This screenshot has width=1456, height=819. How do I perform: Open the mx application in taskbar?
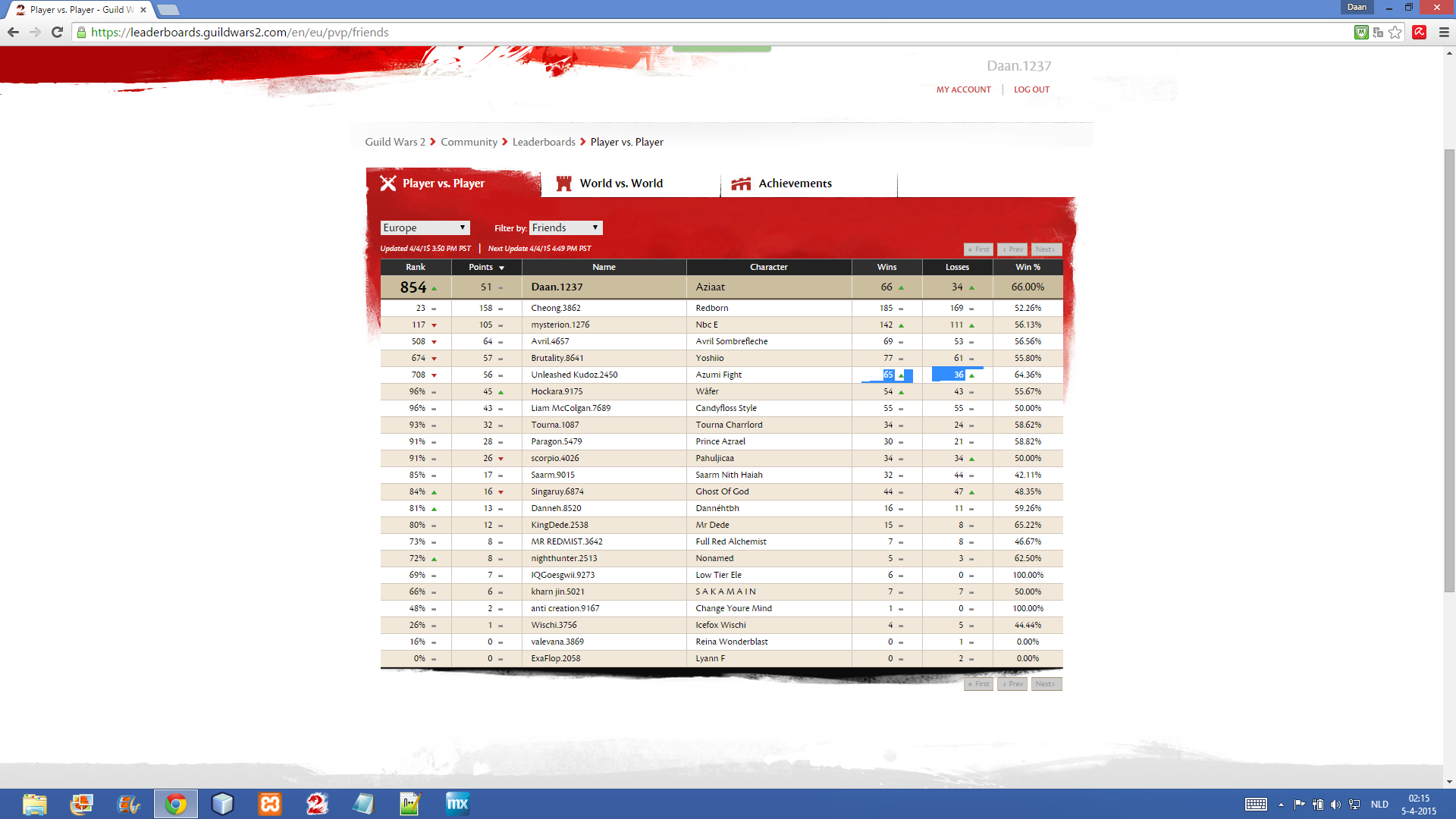coord(457,804)
